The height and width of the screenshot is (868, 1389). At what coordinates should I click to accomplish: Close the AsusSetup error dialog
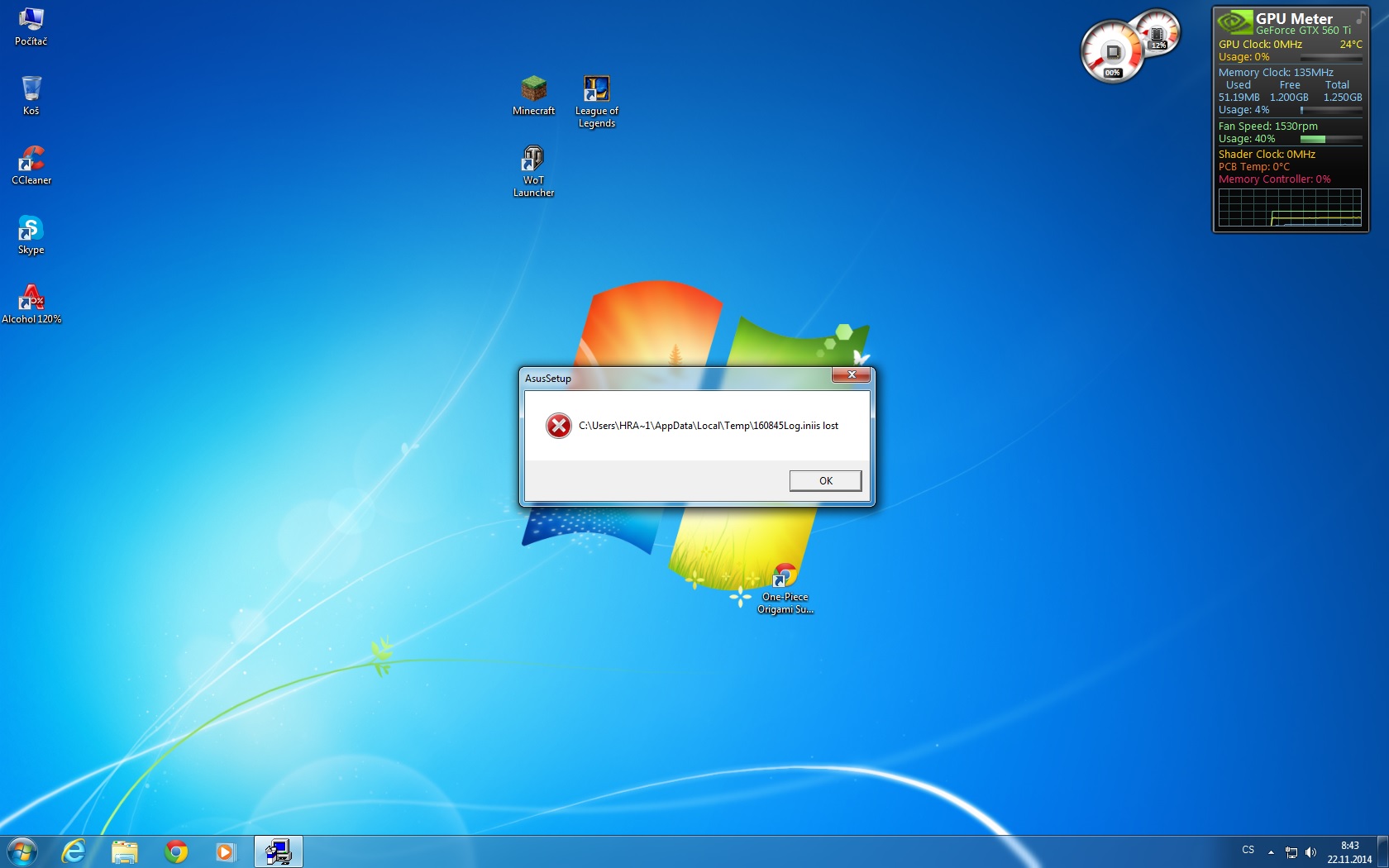pyautogui.click(x=851, y=375)
